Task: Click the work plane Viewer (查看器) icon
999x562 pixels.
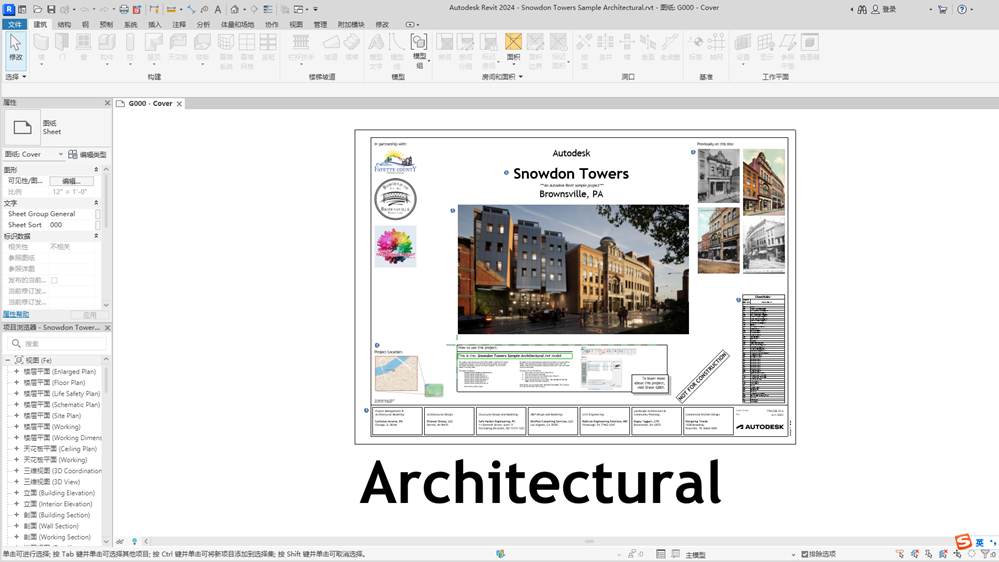Action: click(810, 48)
